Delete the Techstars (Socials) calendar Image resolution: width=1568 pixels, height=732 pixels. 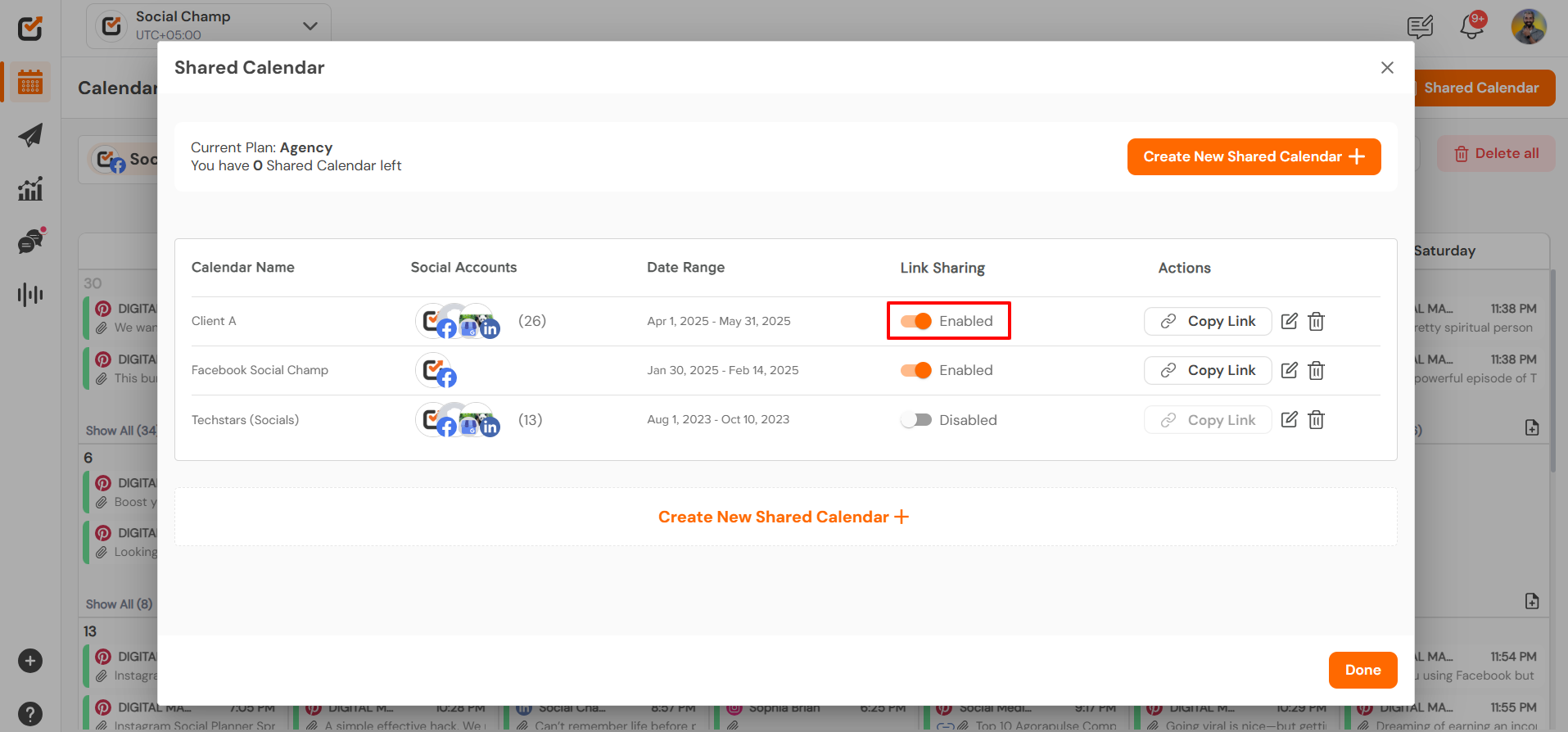pyautogui.click(x=1316, y=419)
